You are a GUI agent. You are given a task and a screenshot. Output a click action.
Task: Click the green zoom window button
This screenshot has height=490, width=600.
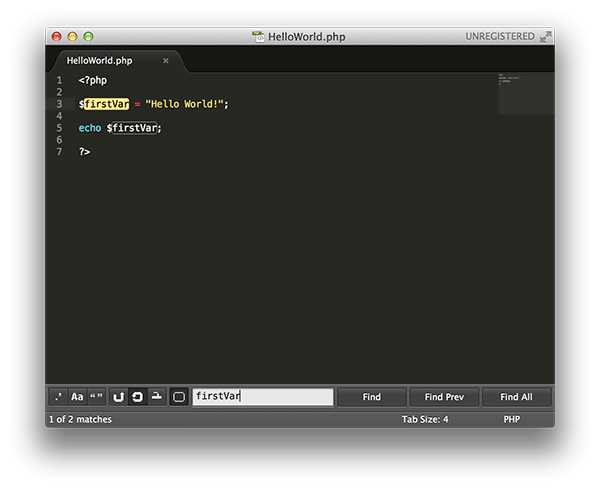coord(88,37)
